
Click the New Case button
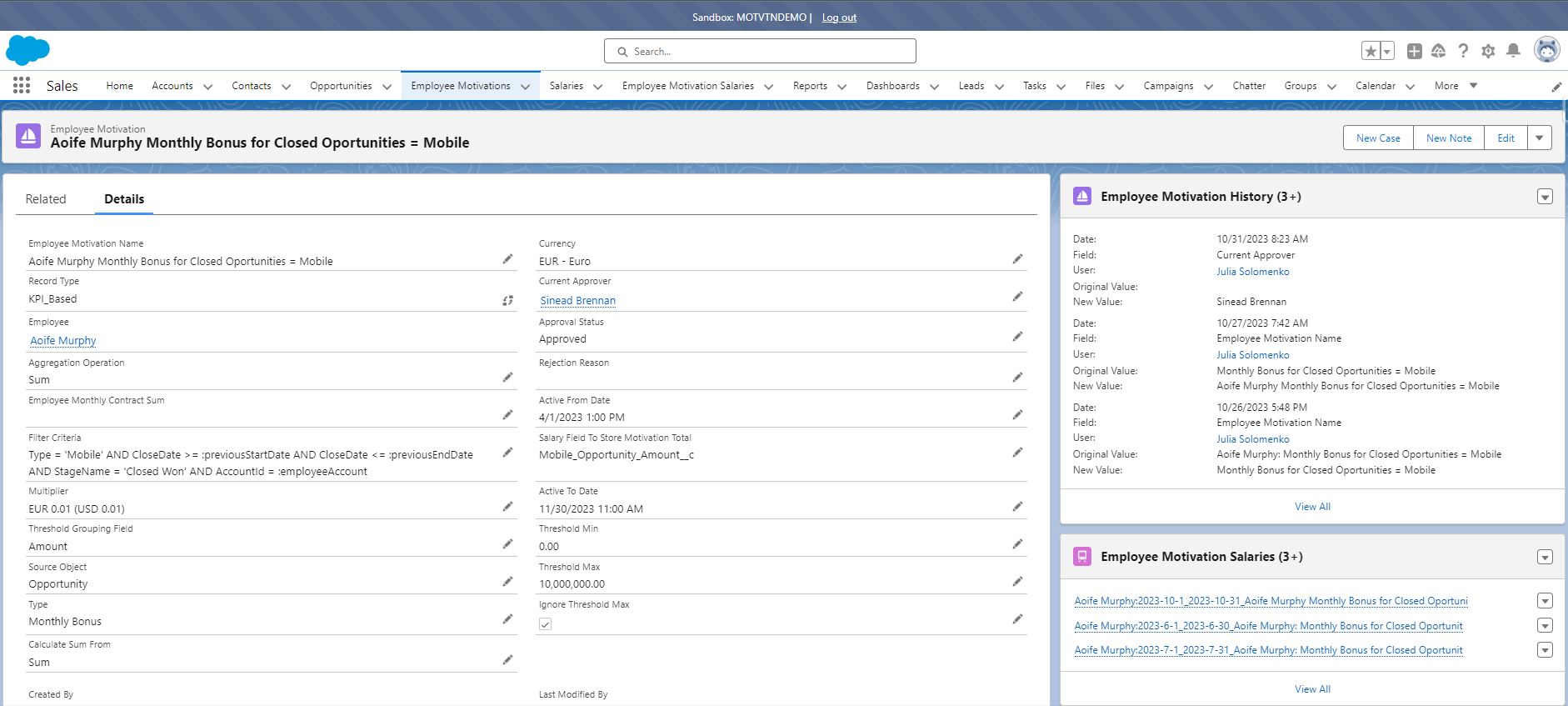click(x=1378, y=138)
